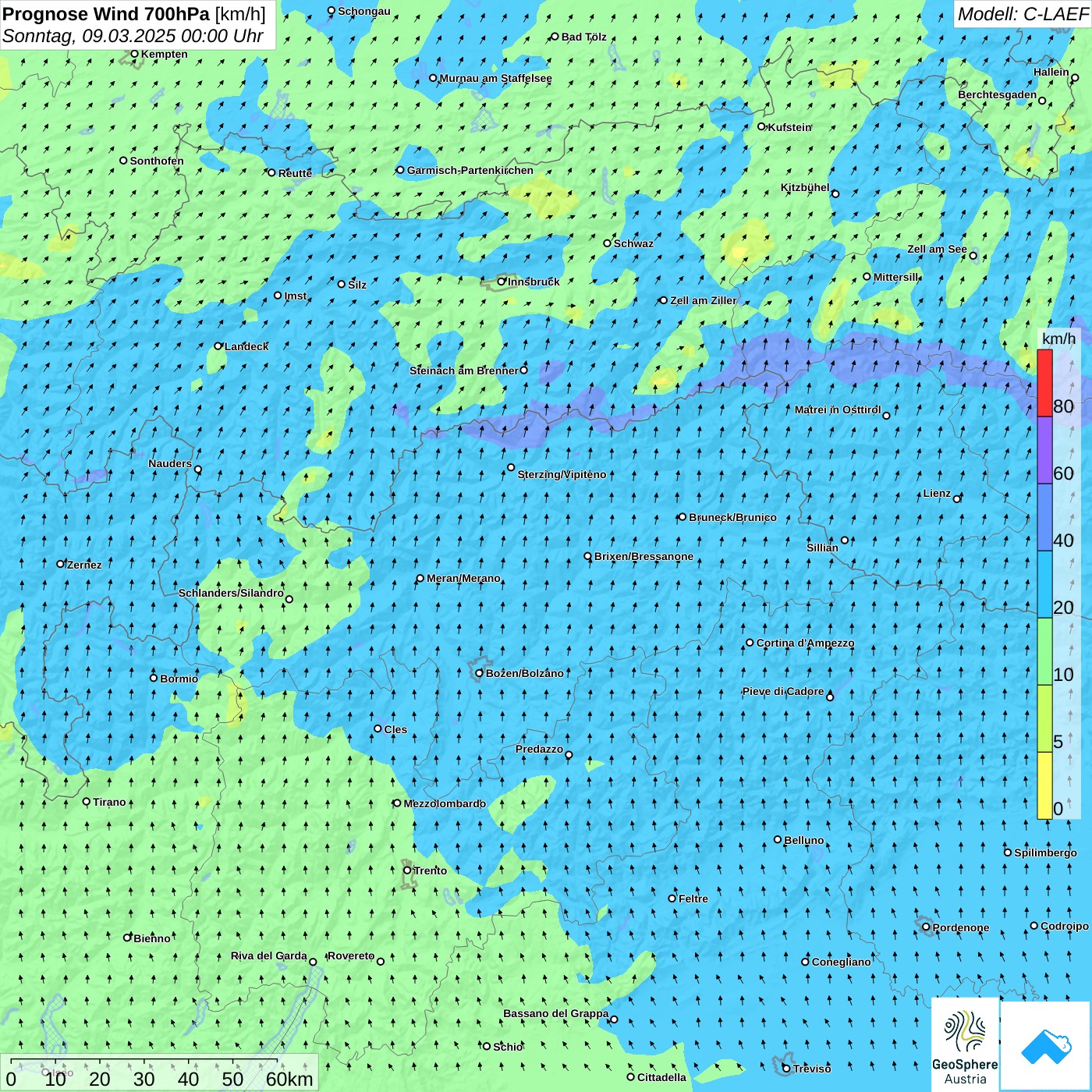
Task: Click the Cortina d'Ampezzo city label
Action: coord(805,643)
